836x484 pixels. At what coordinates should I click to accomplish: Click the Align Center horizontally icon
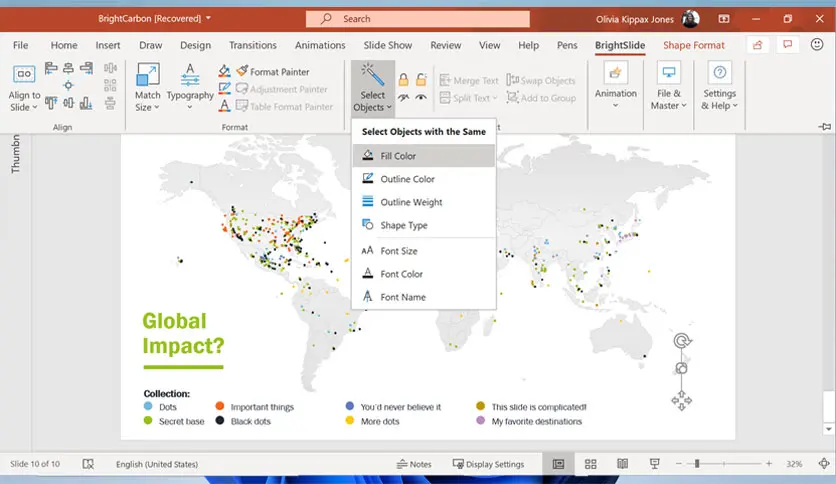[68, 68]
